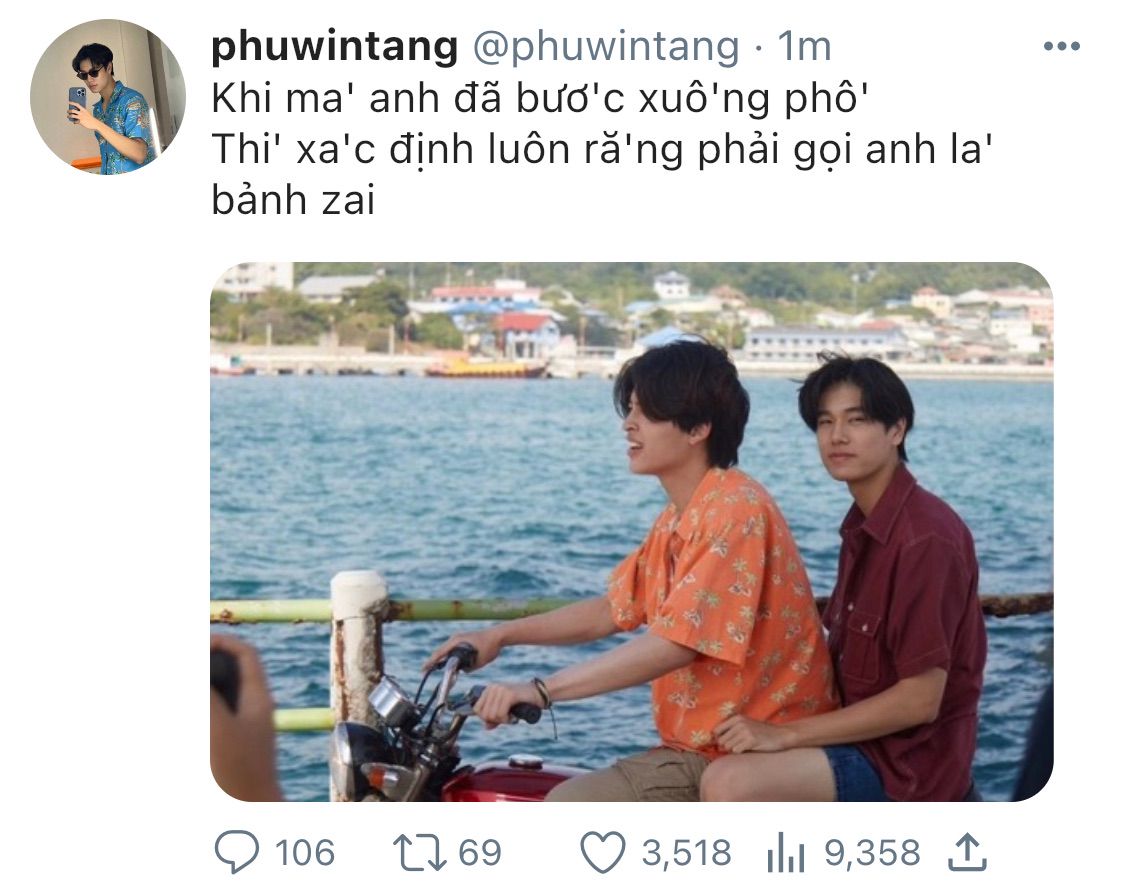
Task: Open view analytics bar chart icon
Action: tap(786, 853)
